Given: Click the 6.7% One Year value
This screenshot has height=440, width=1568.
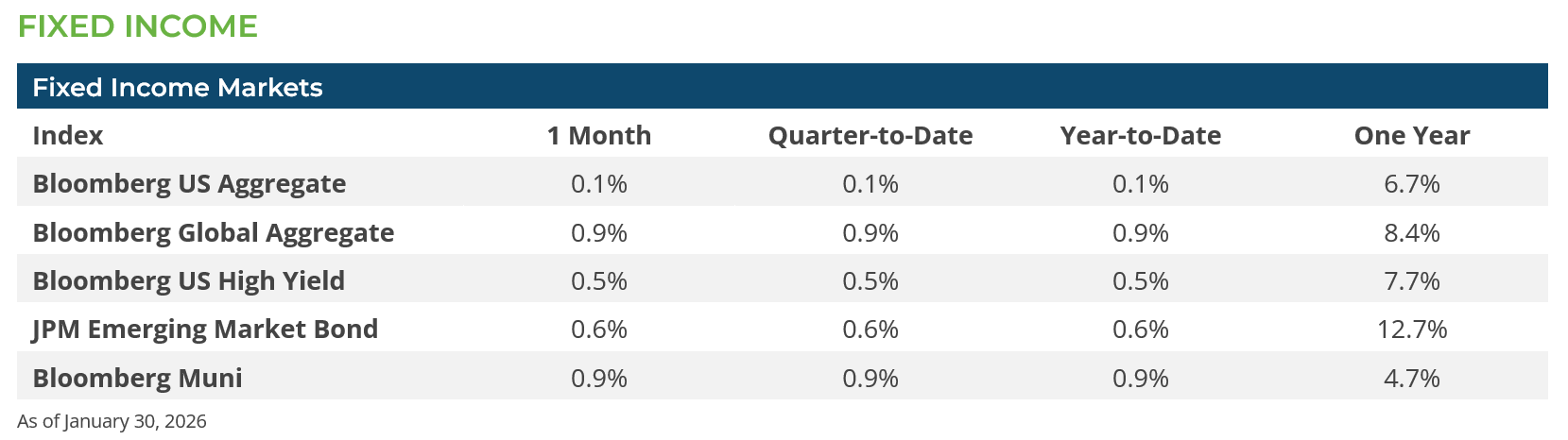Looking at the screenshot, I should [x=1412, y=184].
